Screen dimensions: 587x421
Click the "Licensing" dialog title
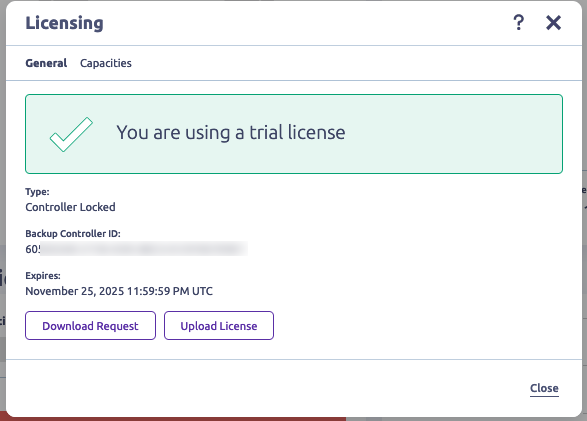pyautogui.click(x=64, y=23)
